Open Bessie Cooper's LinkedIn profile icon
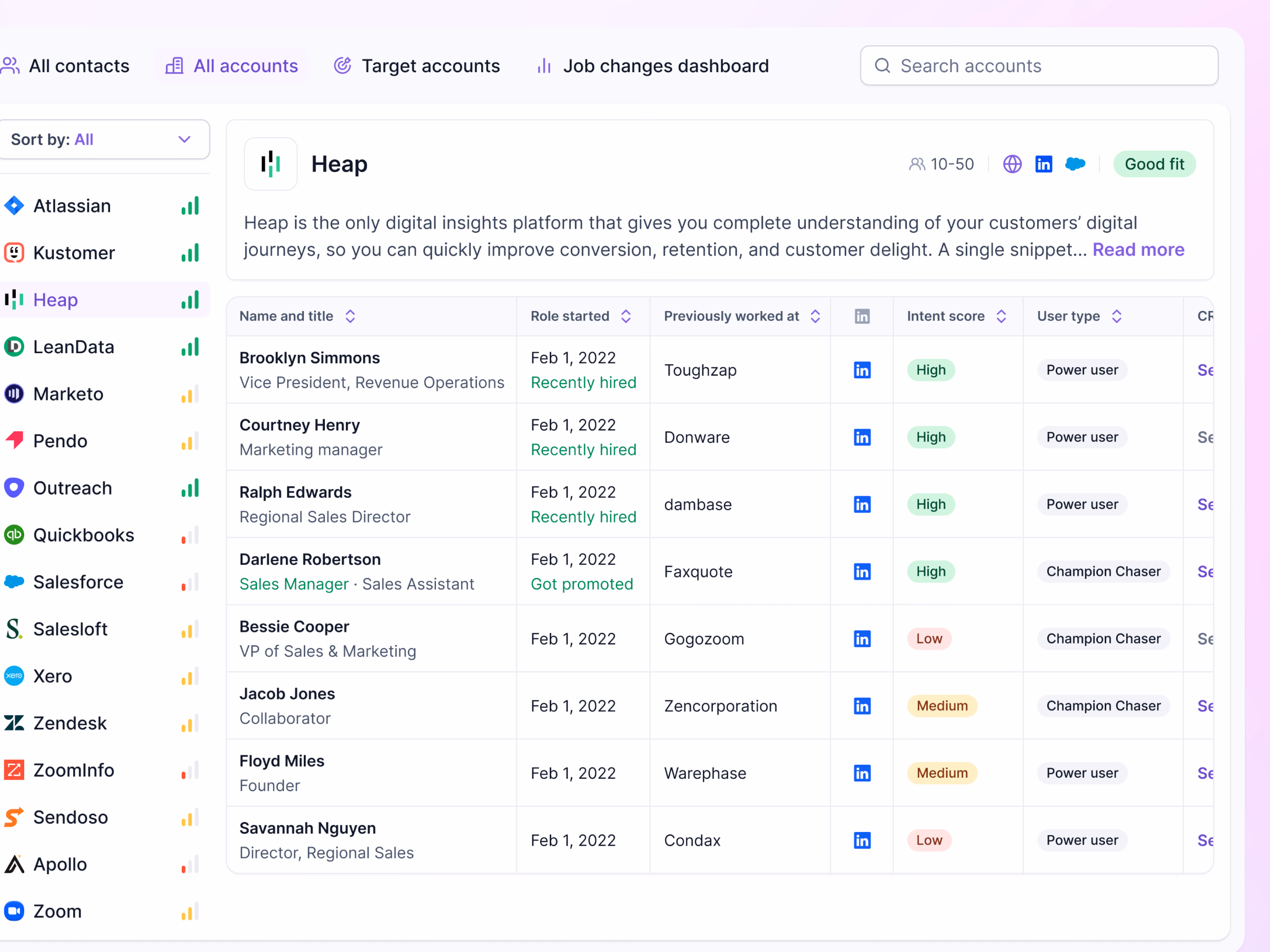Screen dimensions: 1270x952 click(862, 639)
